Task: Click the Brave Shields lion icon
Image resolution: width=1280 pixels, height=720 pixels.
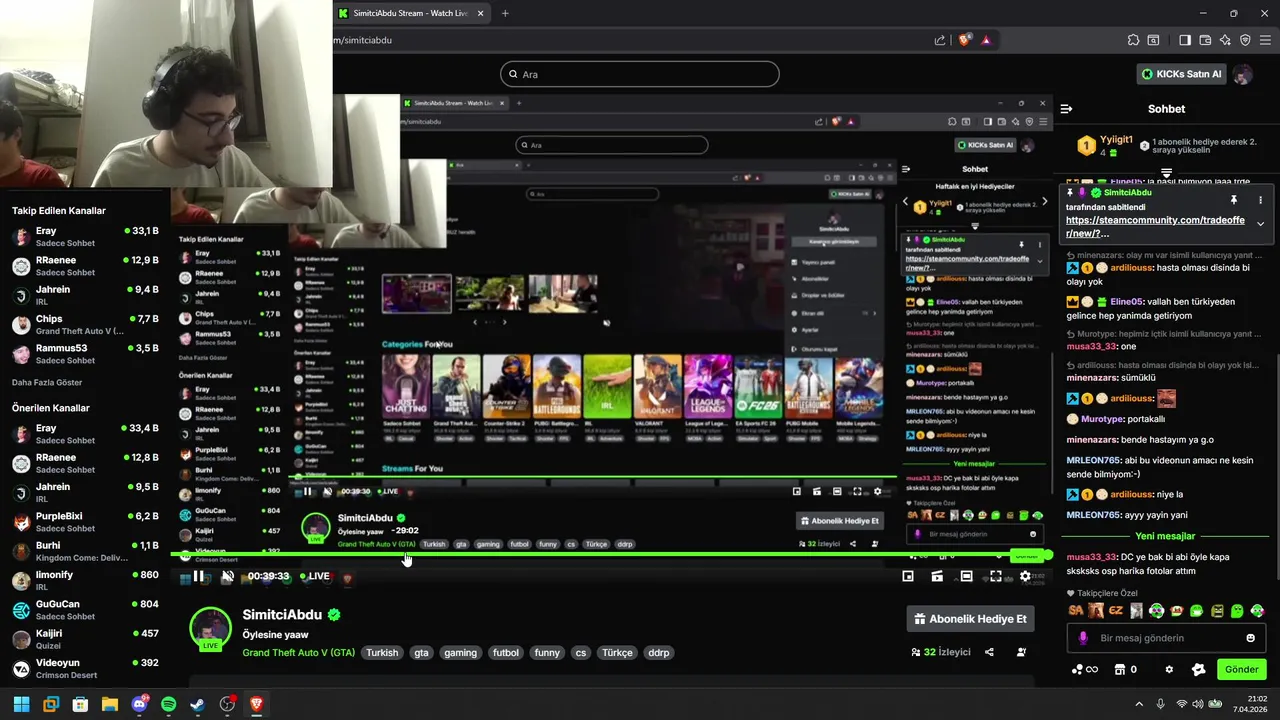Action: (964, 40)
